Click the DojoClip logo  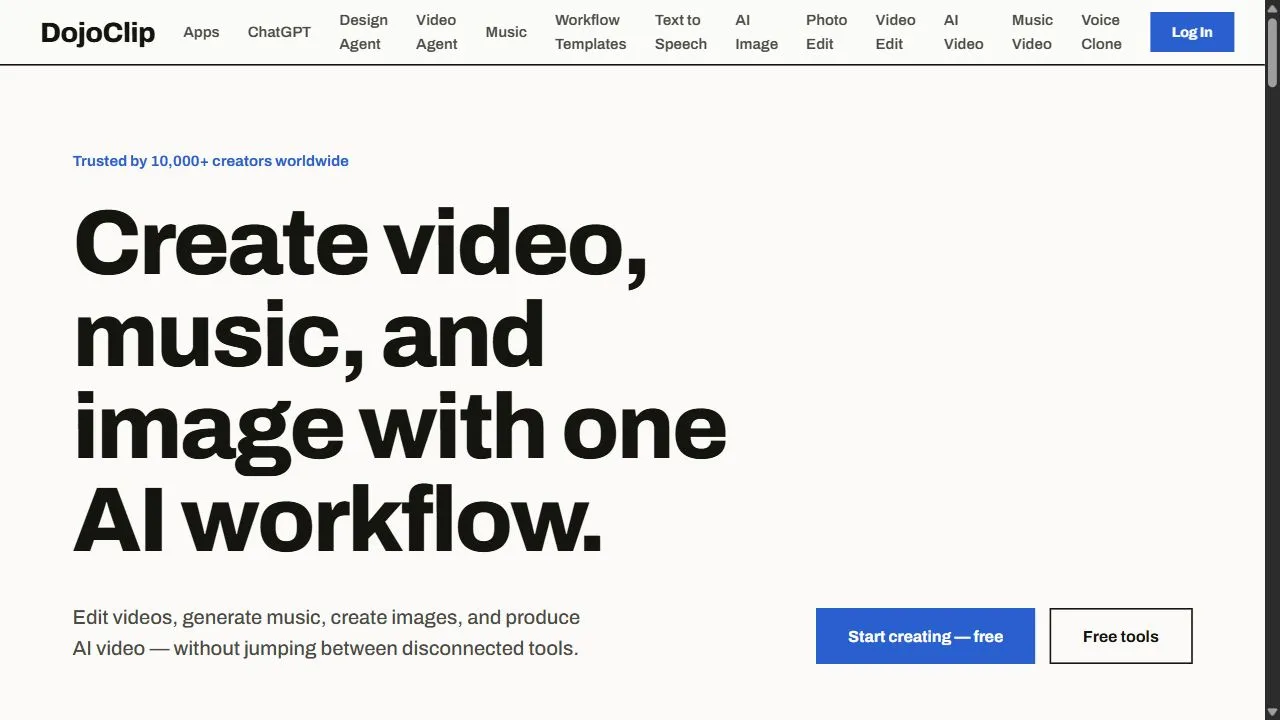98,32
